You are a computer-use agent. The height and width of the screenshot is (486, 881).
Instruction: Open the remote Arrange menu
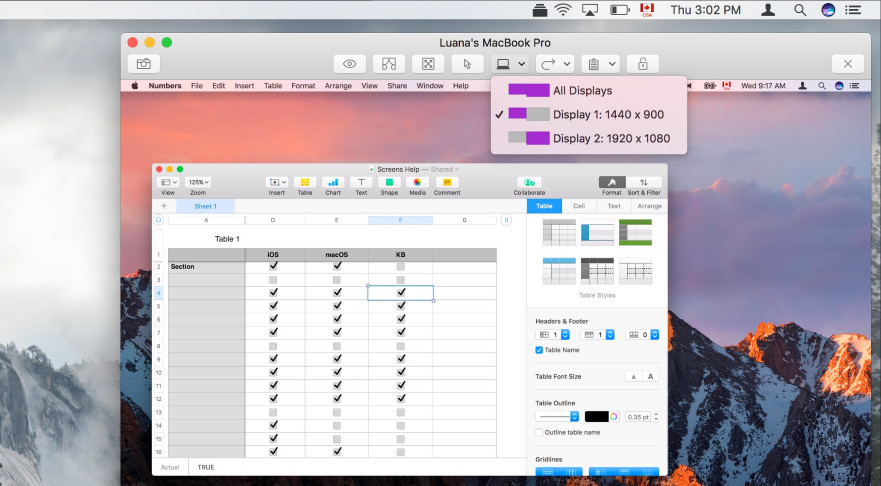tap(338, 86)
